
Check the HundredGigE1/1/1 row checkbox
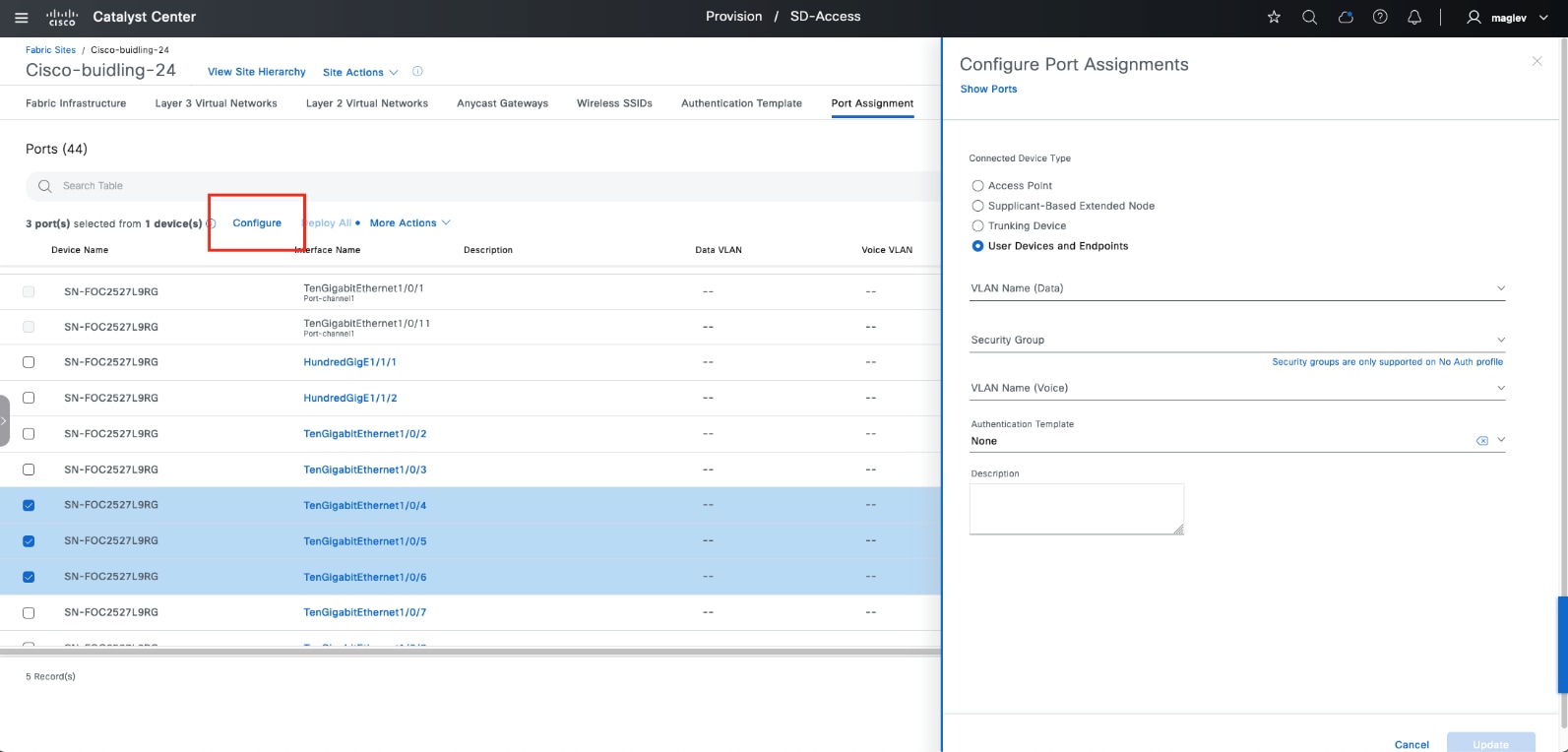29,362
